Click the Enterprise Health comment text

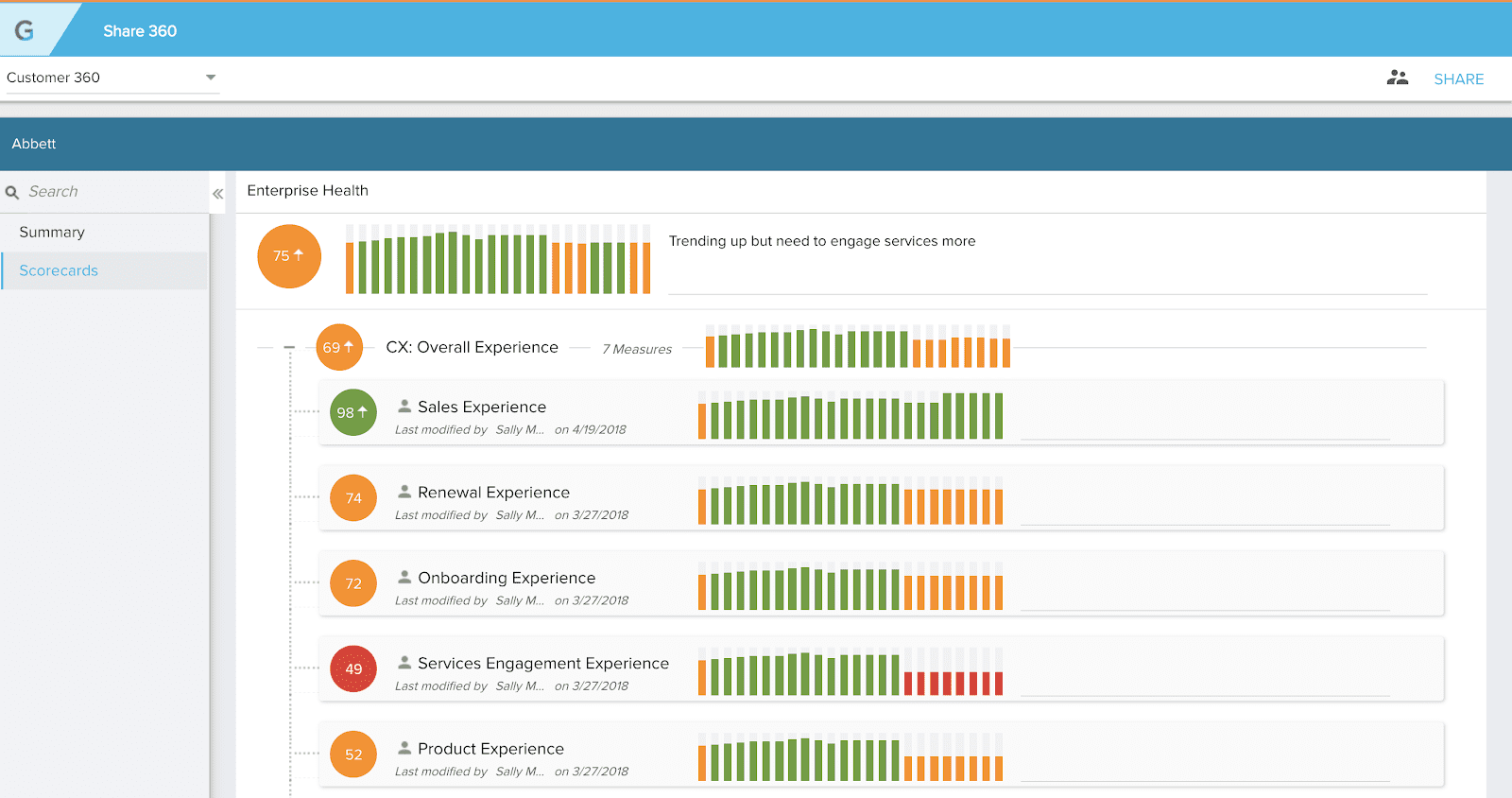[x=821, y=241]
